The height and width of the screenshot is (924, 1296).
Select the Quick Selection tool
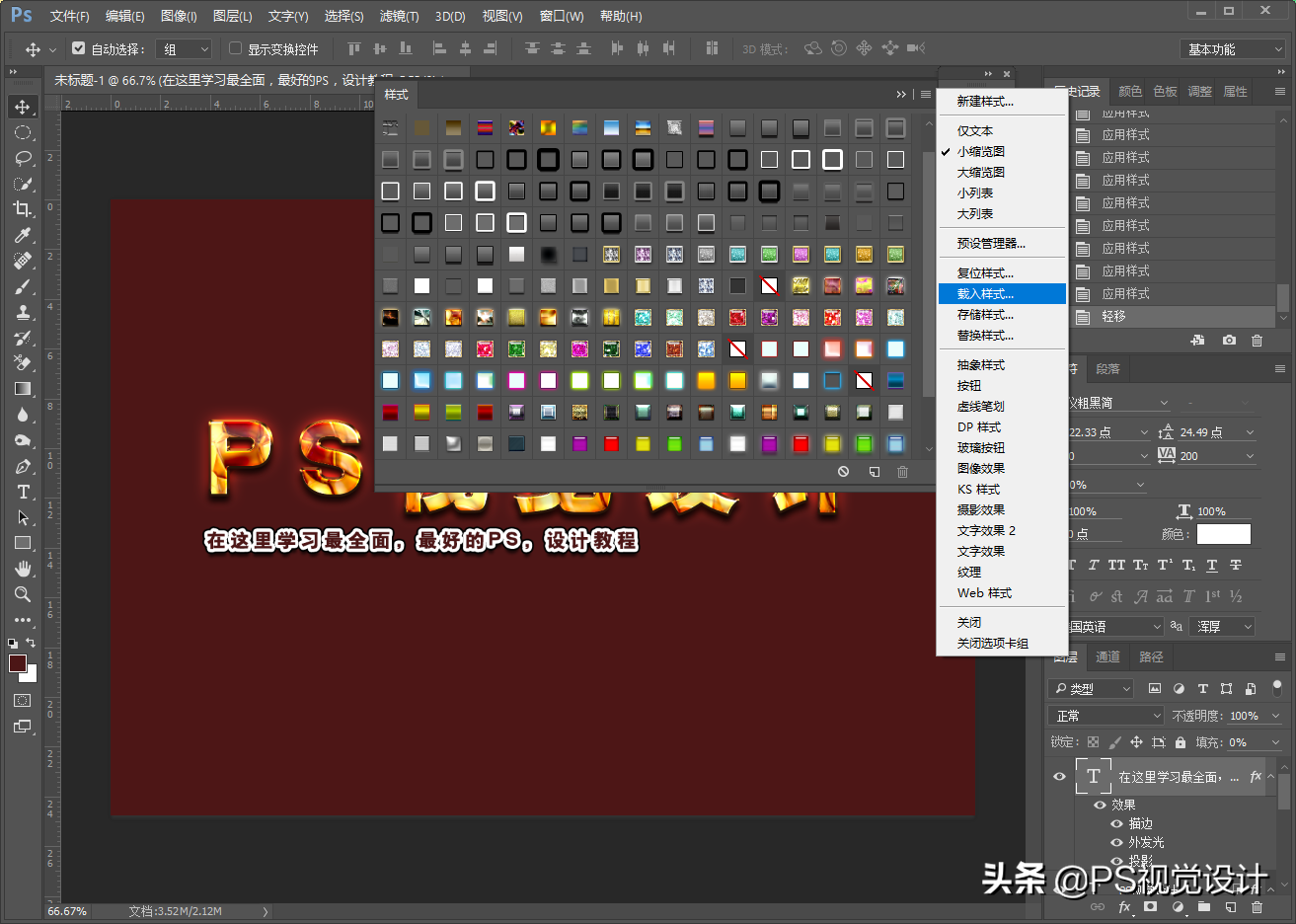pyautogui.click(x=22, y=184)
